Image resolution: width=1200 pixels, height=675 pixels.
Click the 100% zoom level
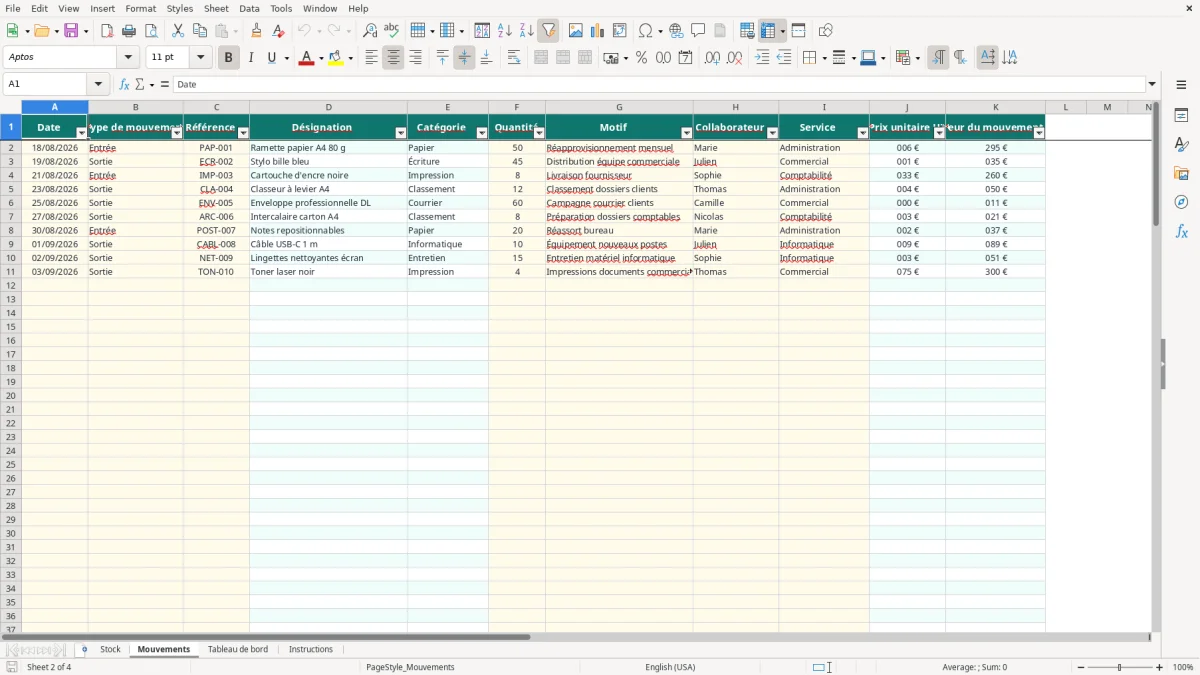click(1183, 667)
